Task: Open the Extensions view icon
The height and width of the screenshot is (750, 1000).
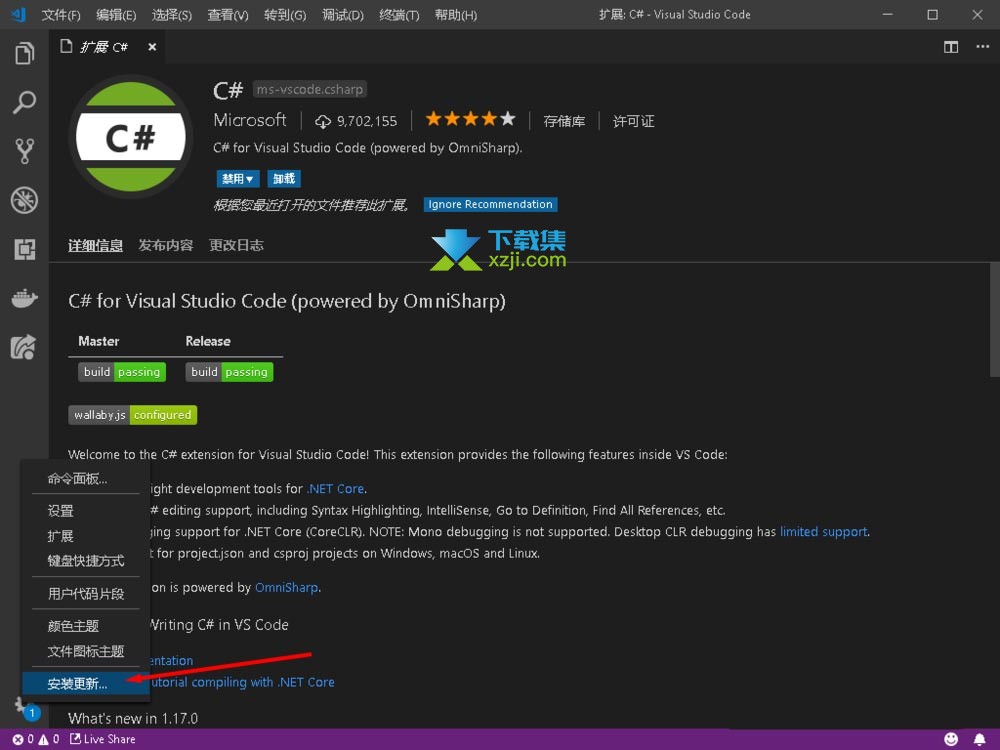Action: 24,249
